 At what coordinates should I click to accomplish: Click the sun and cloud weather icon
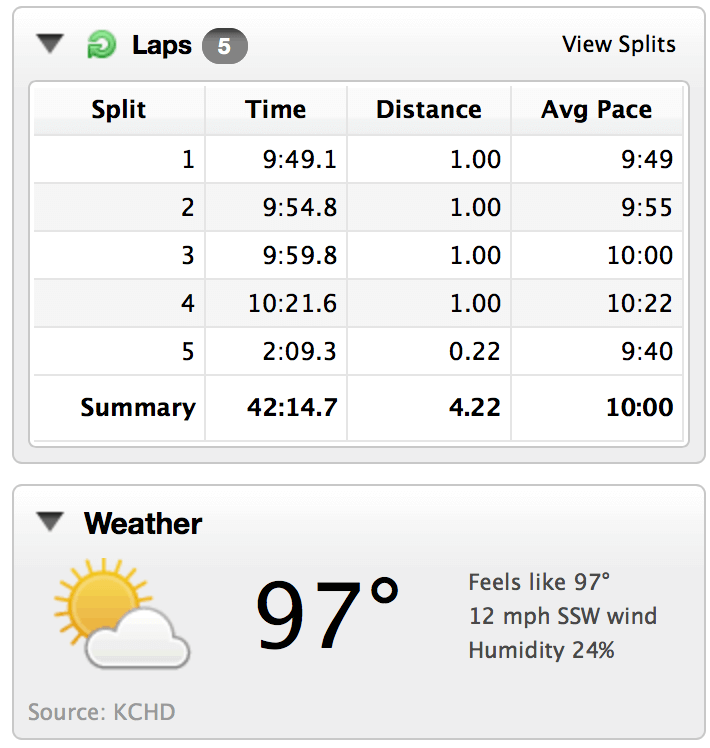click(x=122, y=612)
